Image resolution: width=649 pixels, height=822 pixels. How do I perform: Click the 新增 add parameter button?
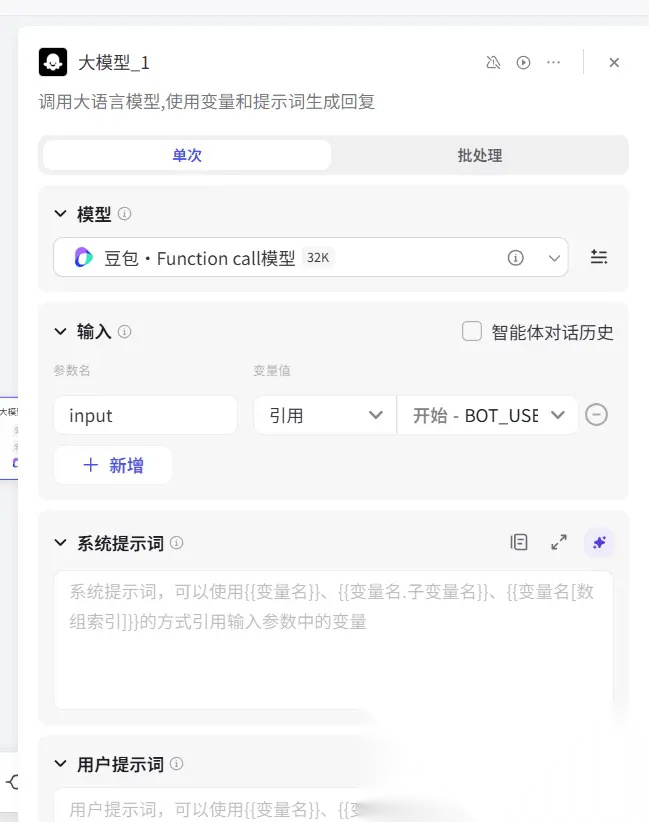113,465
